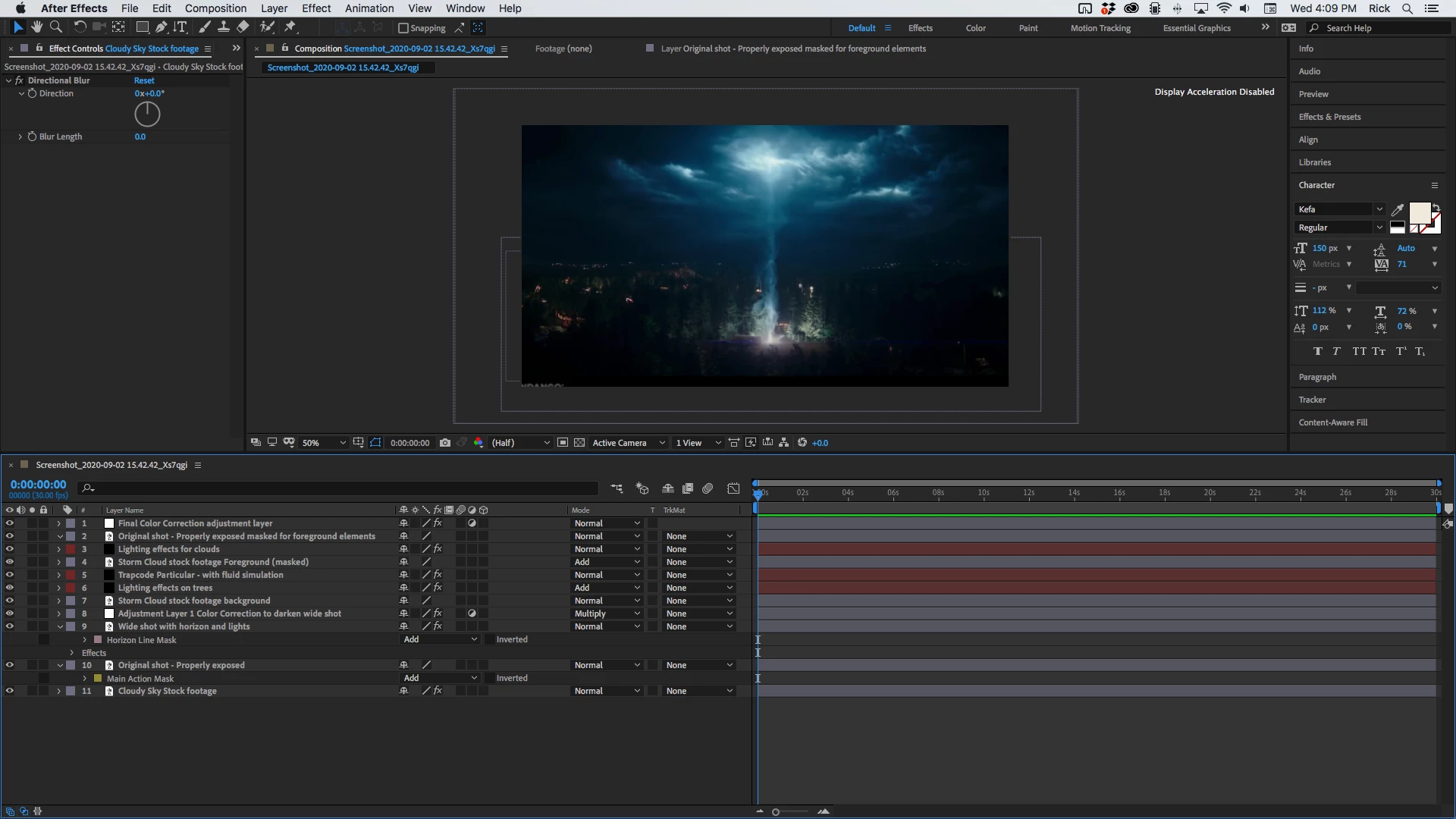Screen dimensions: 1456x819
Task: Select the Hand tool
Action: coord(36,27)
